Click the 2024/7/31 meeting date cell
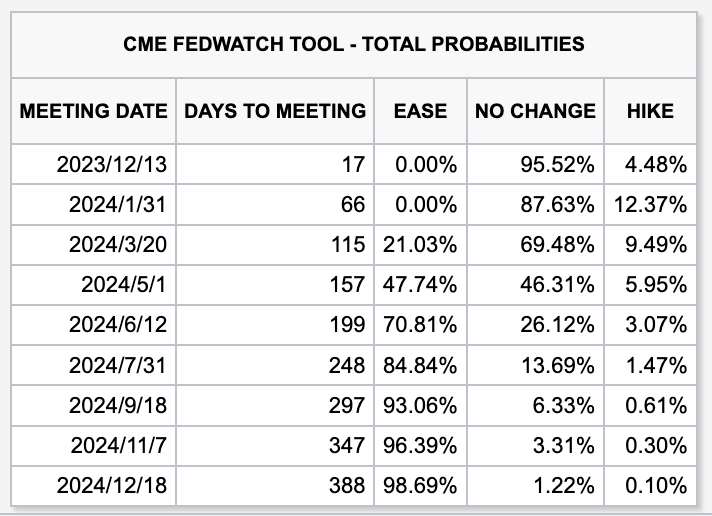 pyautogui.click(x=118, y=366)
